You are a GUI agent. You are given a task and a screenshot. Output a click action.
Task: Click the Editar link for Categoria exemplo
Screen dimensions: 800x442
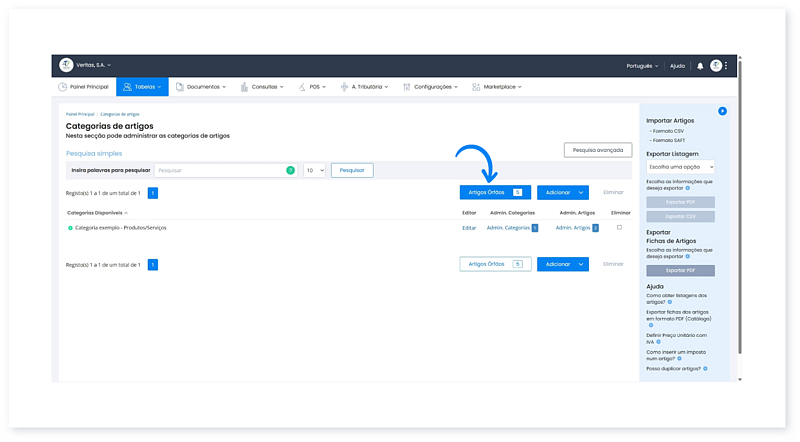pos(469,228)
